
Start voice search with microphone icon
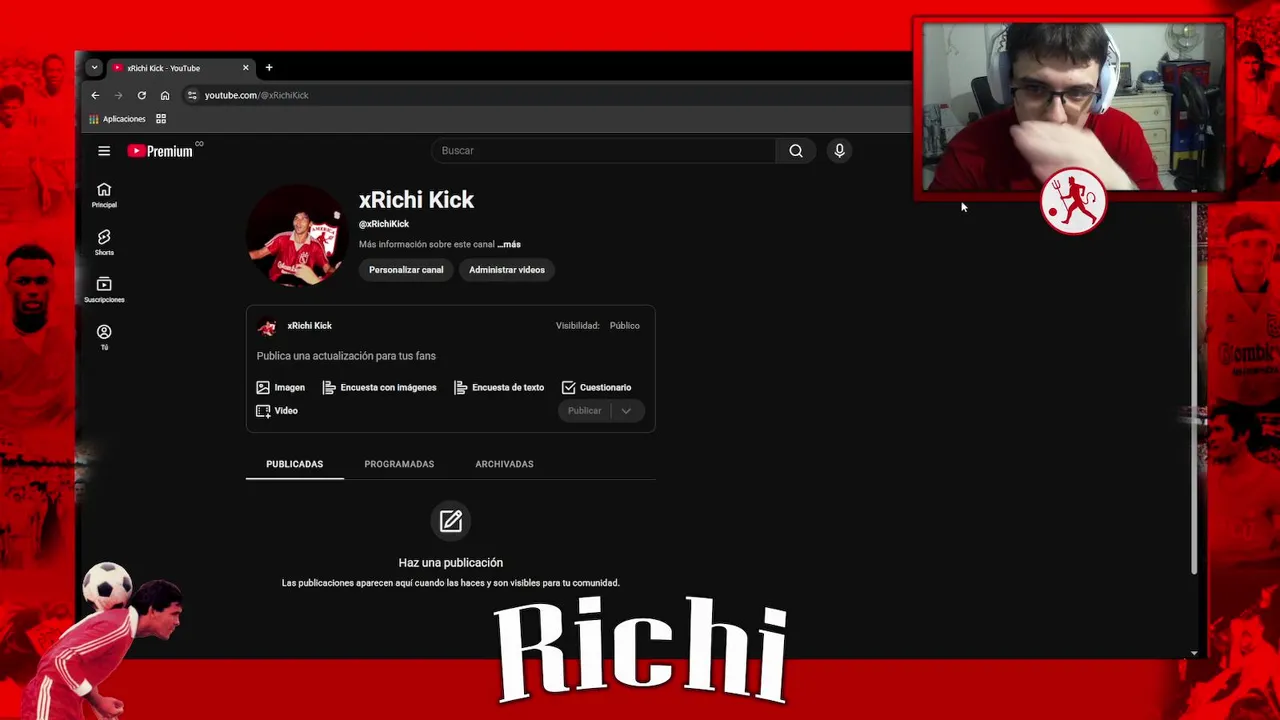point(839,151)
